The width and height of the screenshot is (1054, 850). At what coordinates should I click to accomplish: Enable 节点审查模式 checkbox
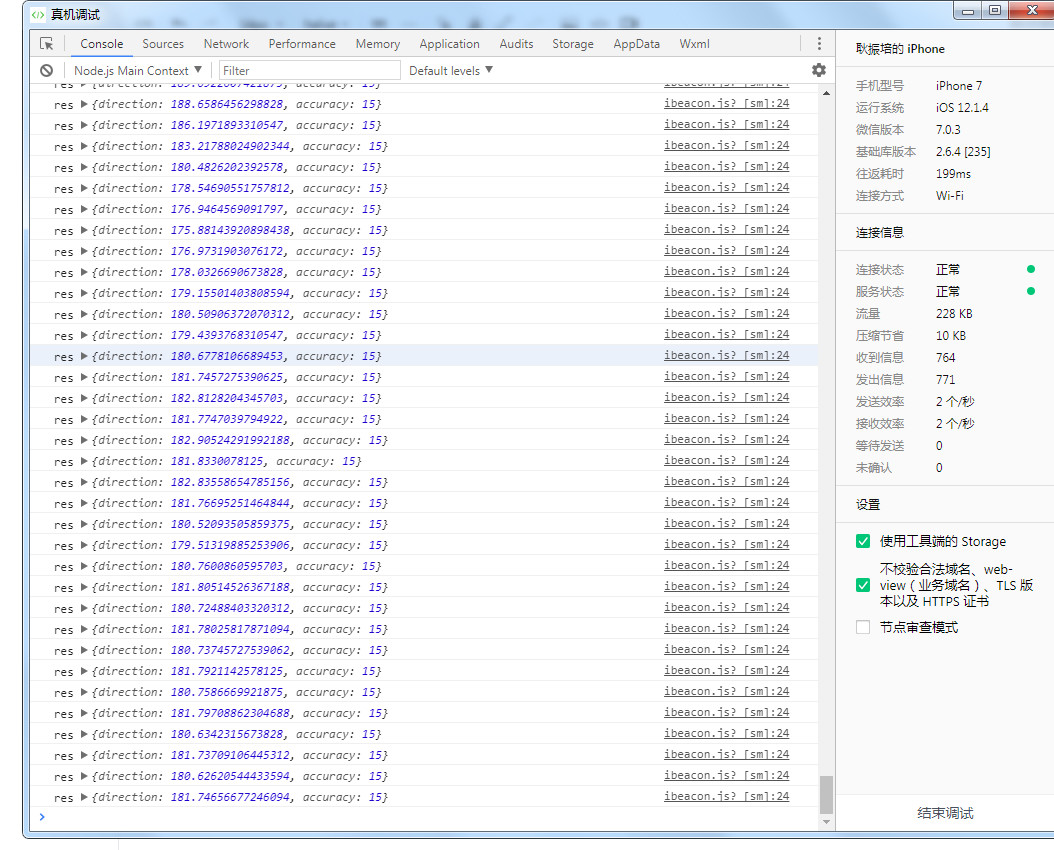click(x=863, y=627)
